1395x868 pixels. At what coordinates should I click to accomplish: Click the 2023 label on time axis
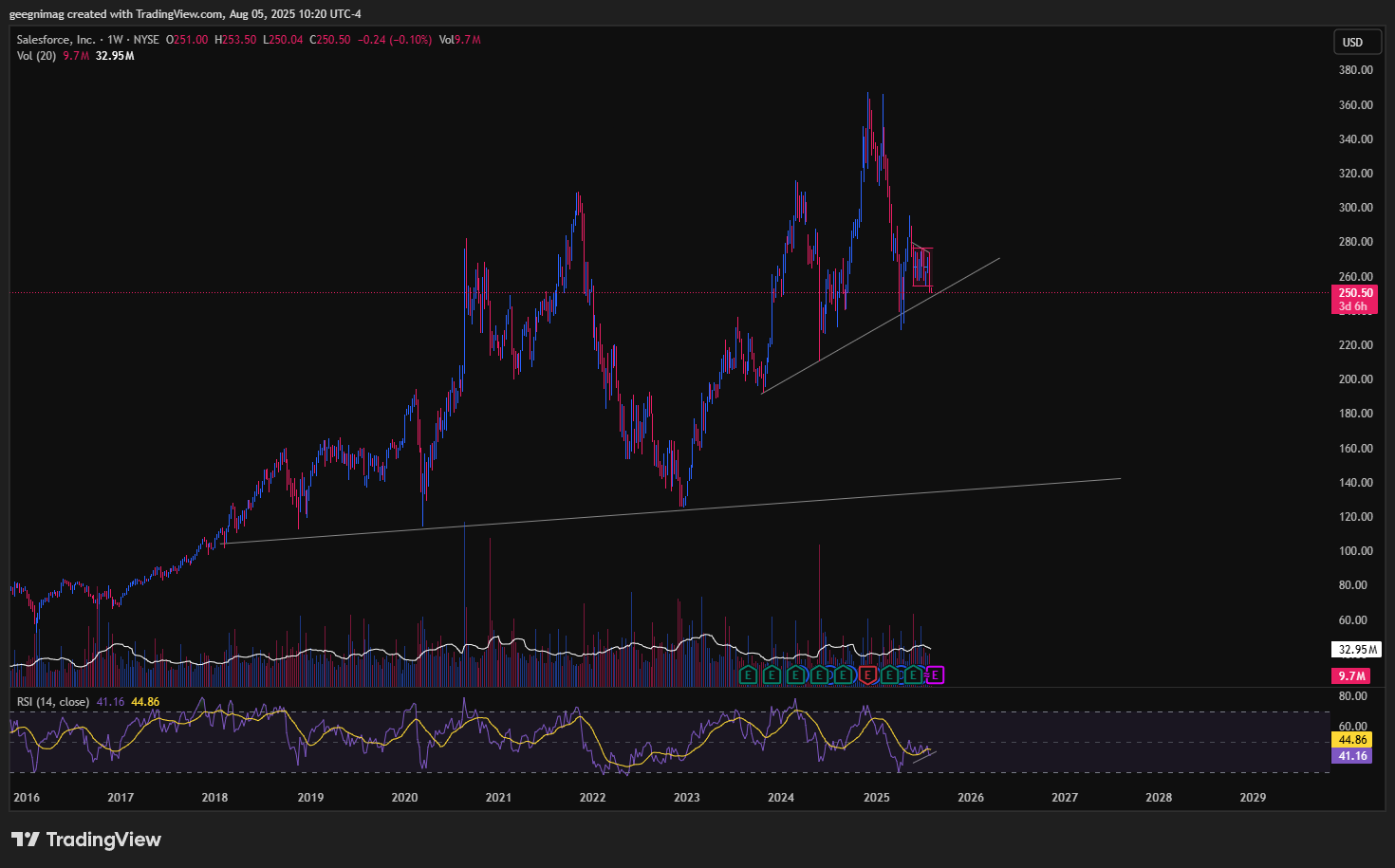coord(687,798)
